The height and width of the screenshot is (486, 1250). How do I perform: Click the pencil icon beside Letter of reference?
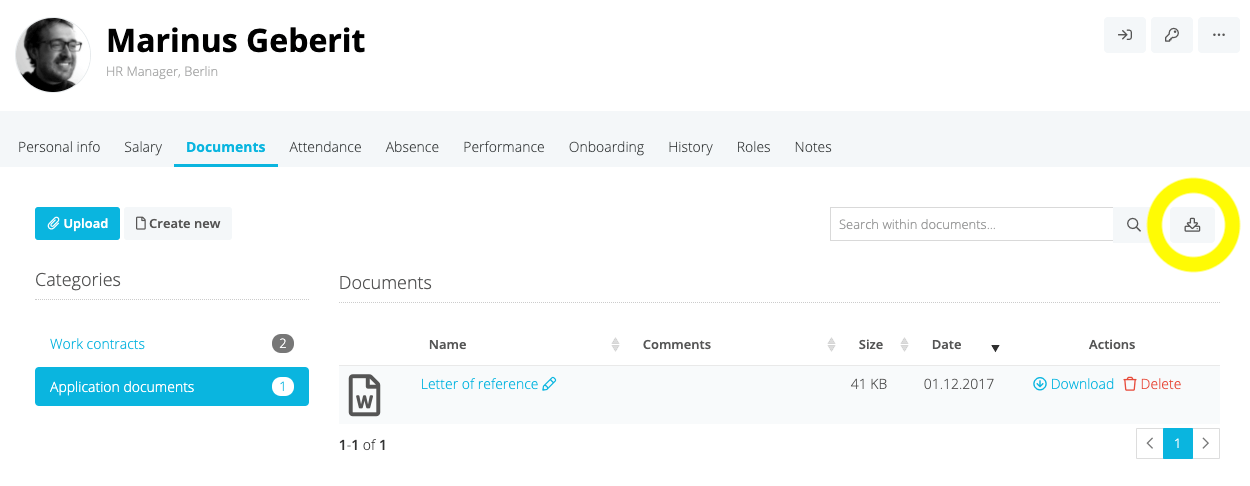(x=549, y=384)
